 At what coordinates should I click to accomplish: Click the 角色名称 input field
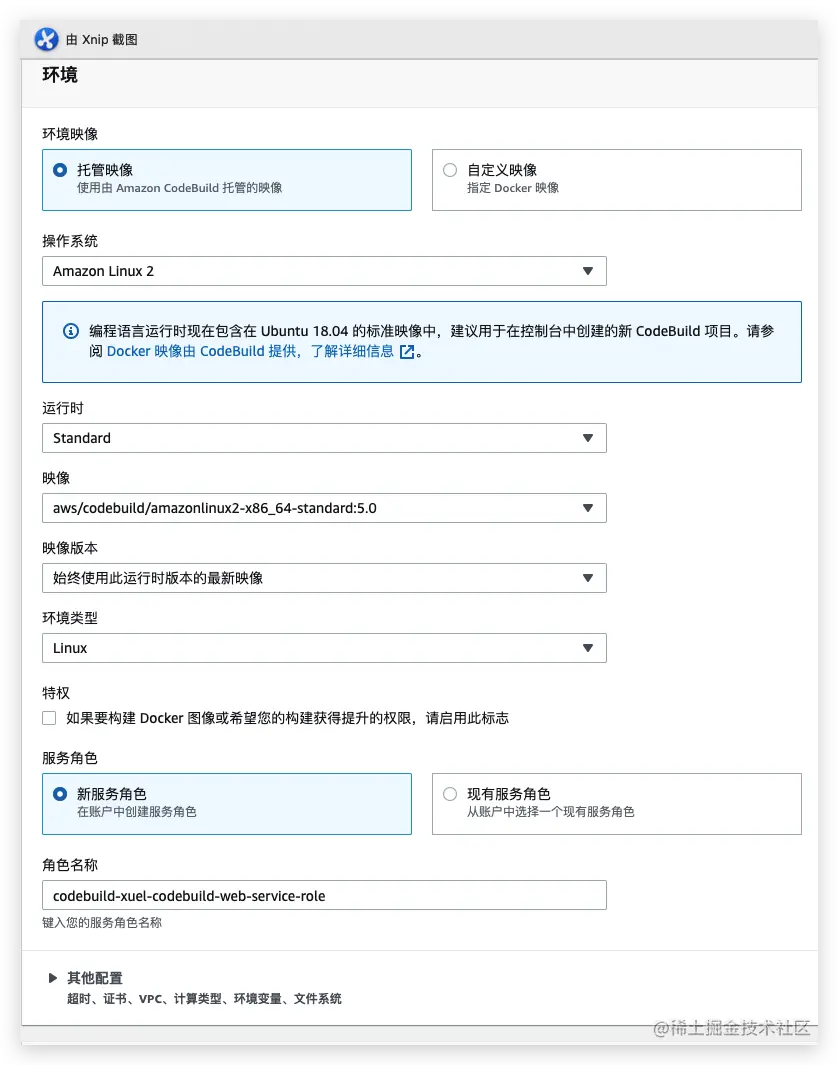(324, 895)
